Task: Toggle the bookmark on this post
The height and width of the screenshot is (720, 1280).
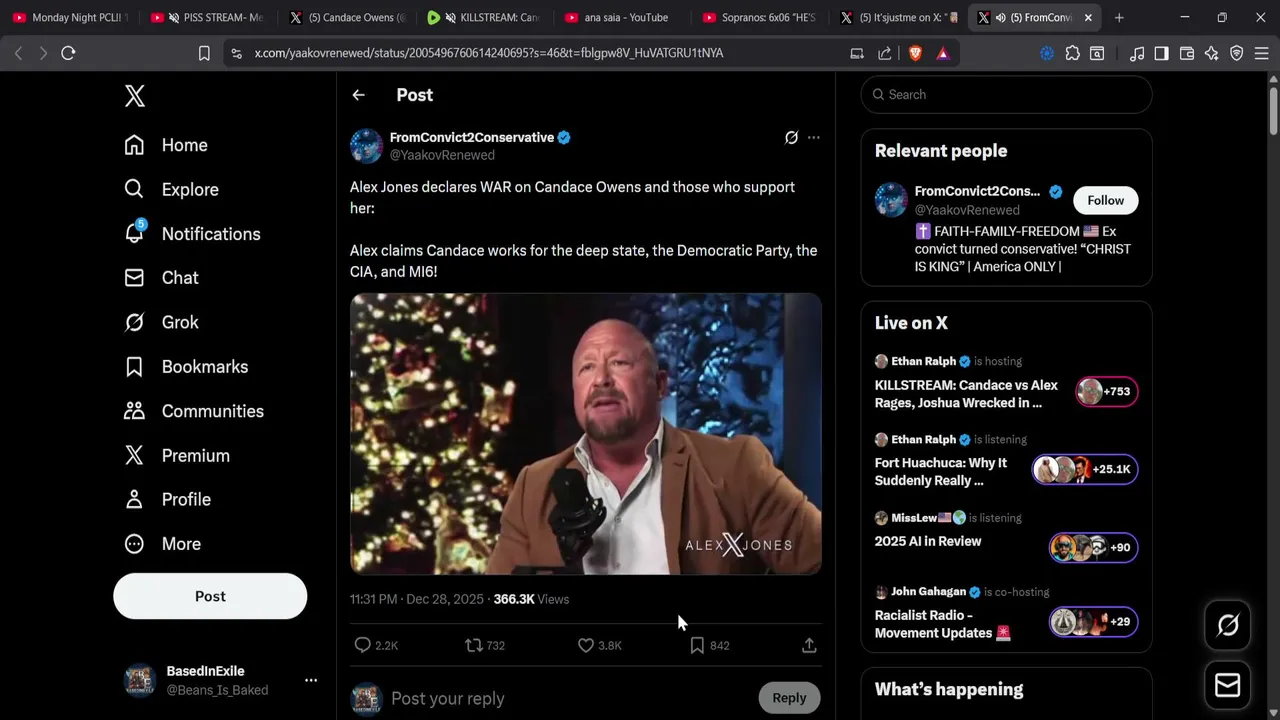Action: pos(697,645)
